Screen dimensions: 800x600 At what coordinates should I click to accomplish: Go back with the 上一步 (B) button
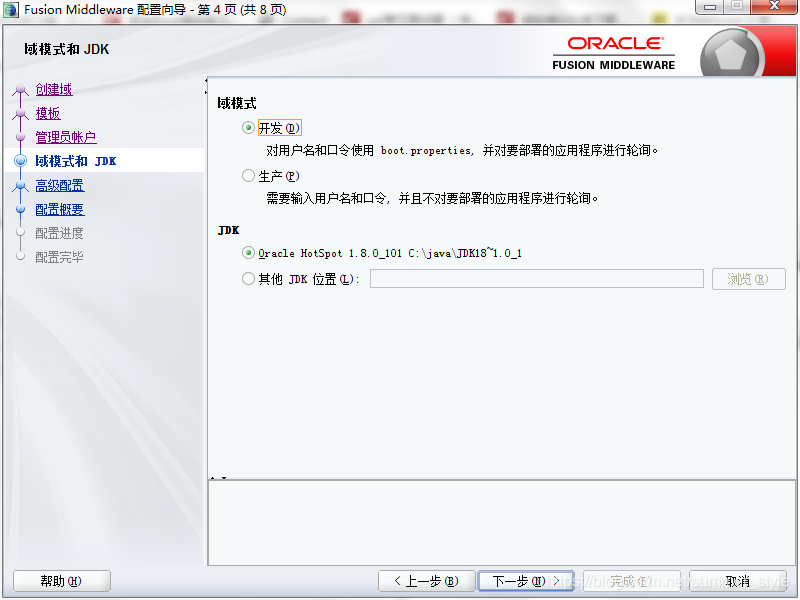click(427, 581)
